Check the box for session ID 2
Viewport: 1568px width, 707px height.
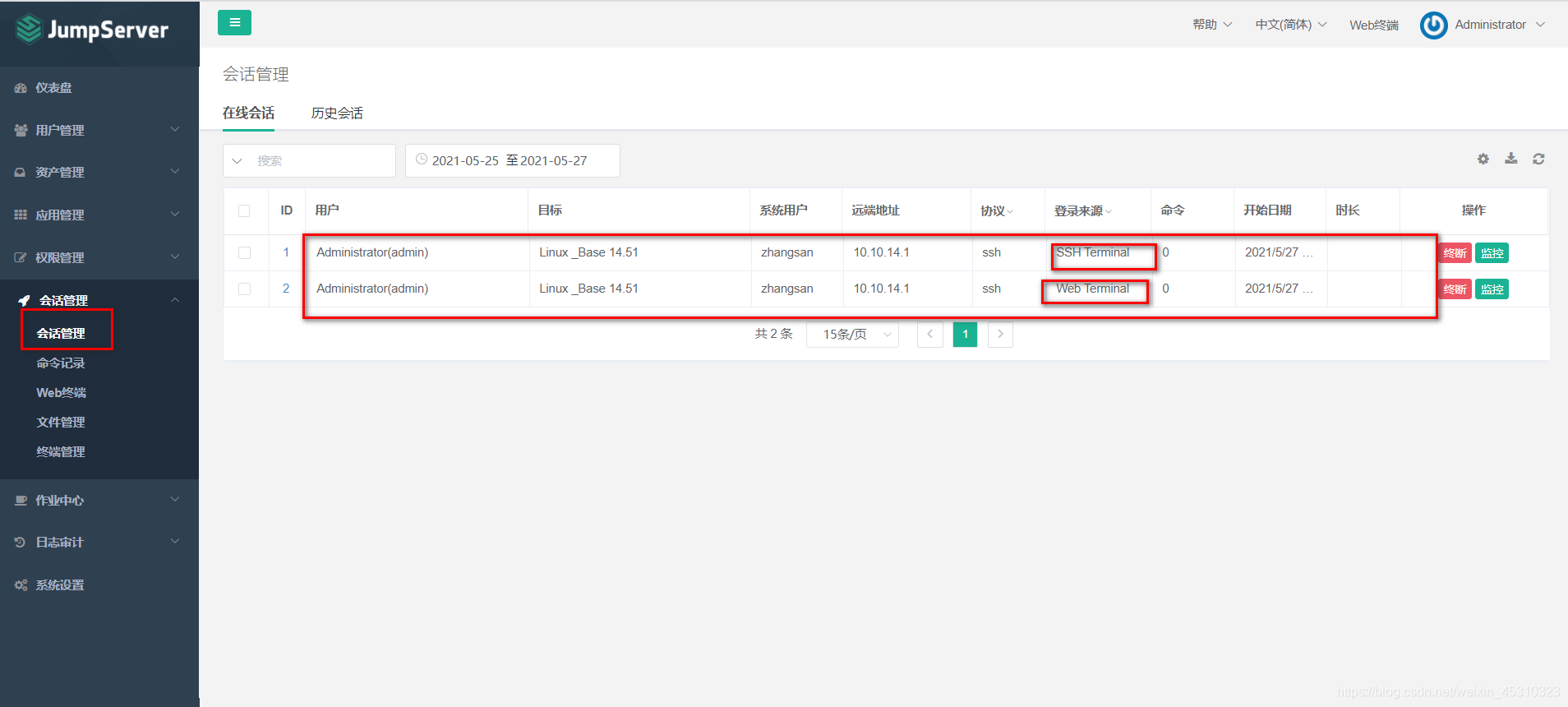tap(244, 289)
